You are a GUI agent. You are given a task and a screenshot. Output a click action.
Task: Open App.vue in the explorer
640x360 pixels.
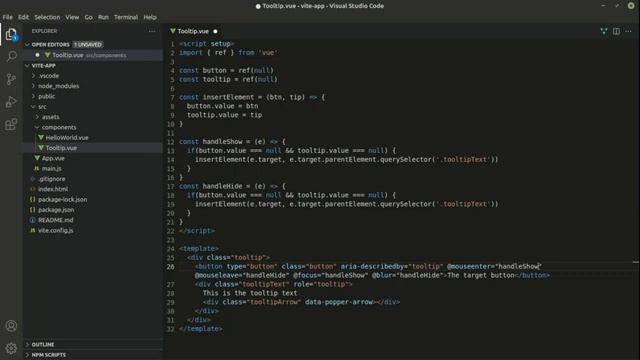click(x=53, y=158)
